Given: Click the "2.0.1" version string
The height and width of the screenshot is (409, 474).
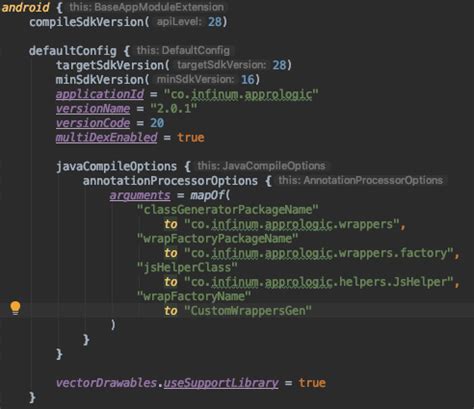Looking at the screenshot, I should 174,109.
